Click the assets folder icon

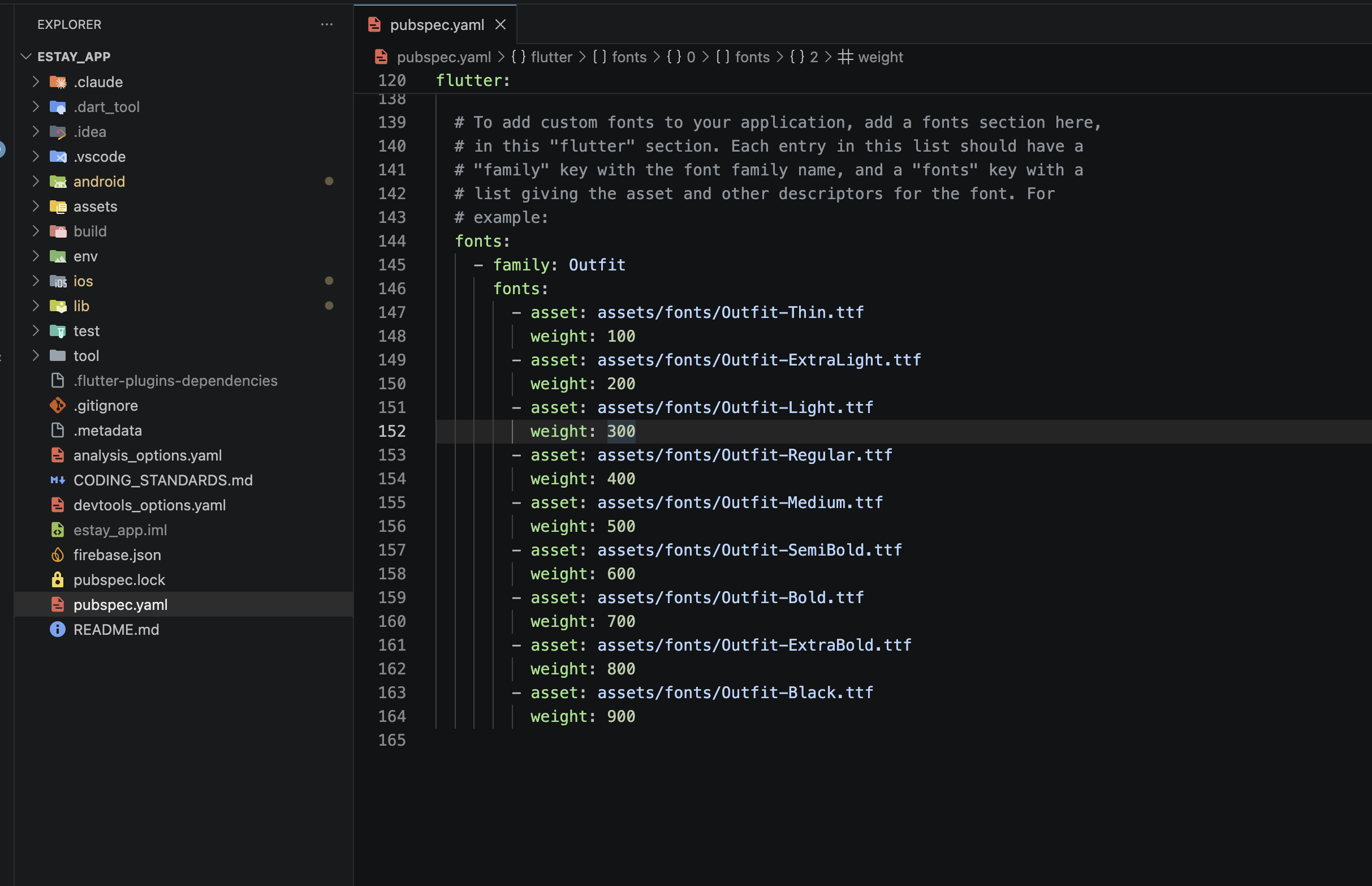[x=58, y=207]
